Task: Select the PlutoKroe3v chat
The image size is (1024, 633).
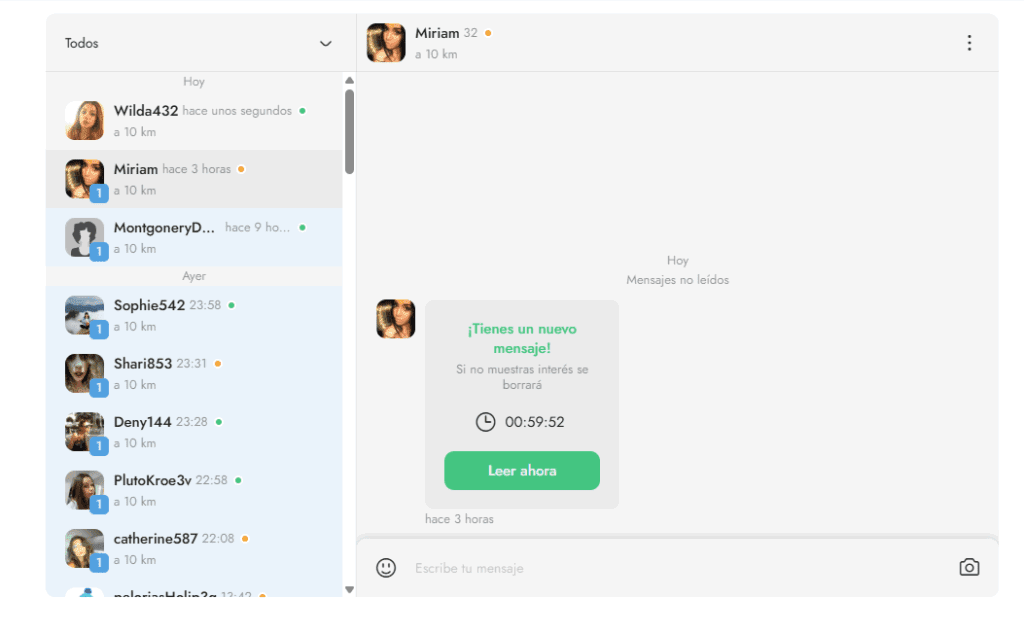Action: [x=194, y=491]
